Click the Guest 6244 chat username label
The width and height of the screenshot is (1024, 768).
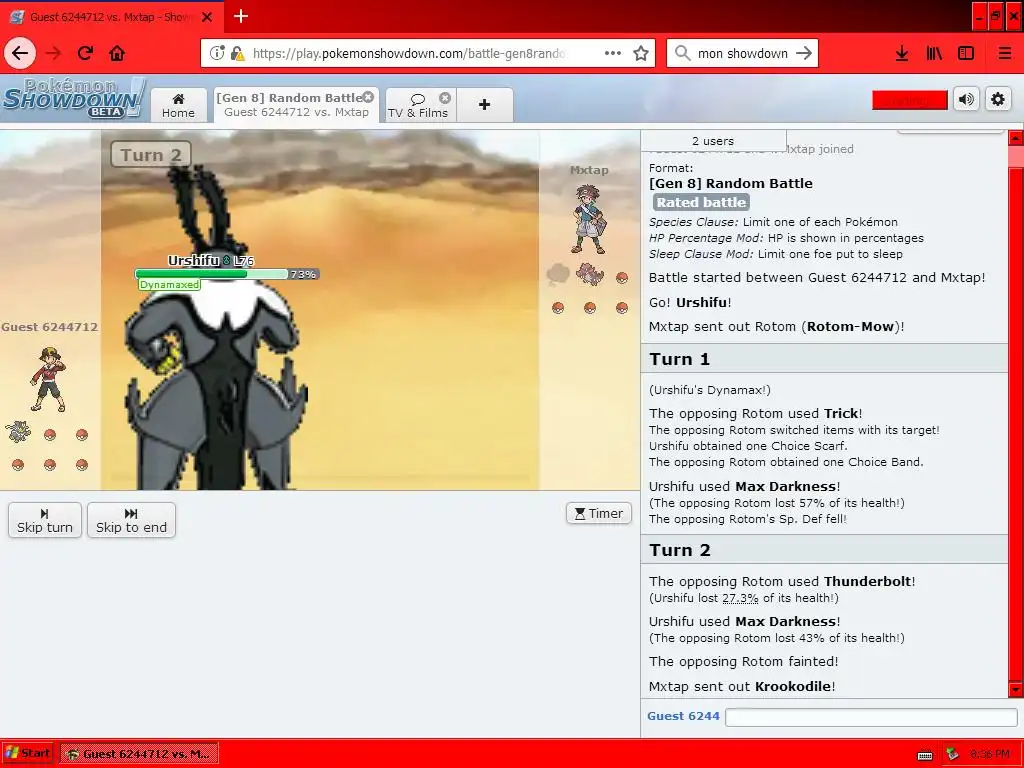pyautogui.click(x=683, y=716)
